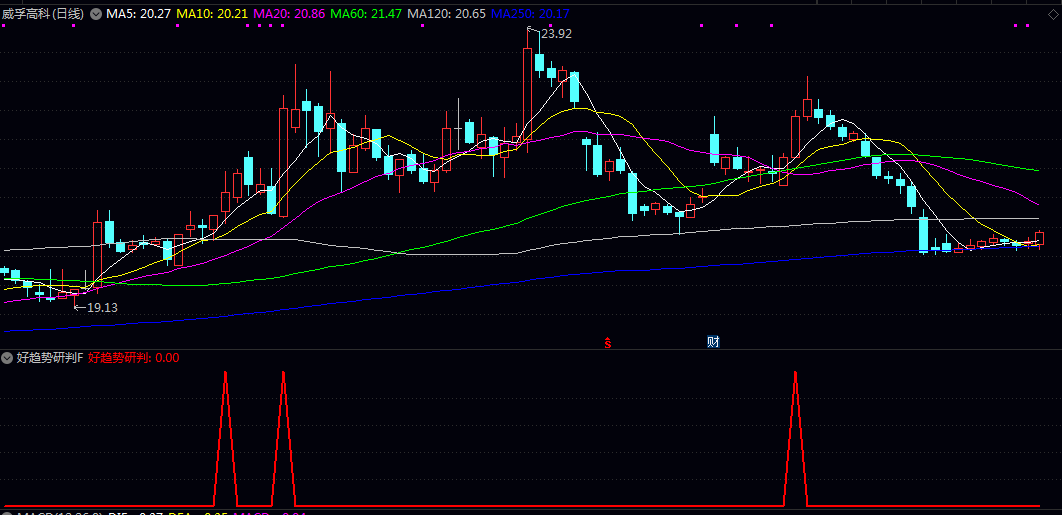The width and height of the screenshot is (1062, 515).
Task: Click the 19.13 low price annotation
Action: pyautogui.click(x=102, y=307)
